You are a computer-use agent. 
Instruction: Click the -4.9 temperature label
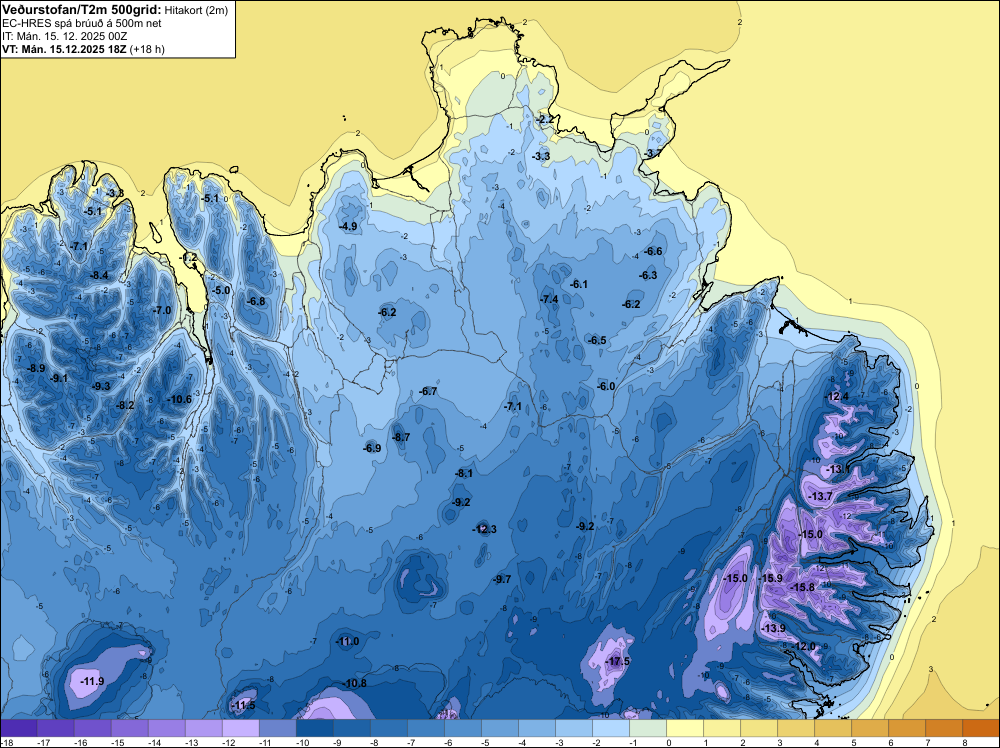pos(348,226)
